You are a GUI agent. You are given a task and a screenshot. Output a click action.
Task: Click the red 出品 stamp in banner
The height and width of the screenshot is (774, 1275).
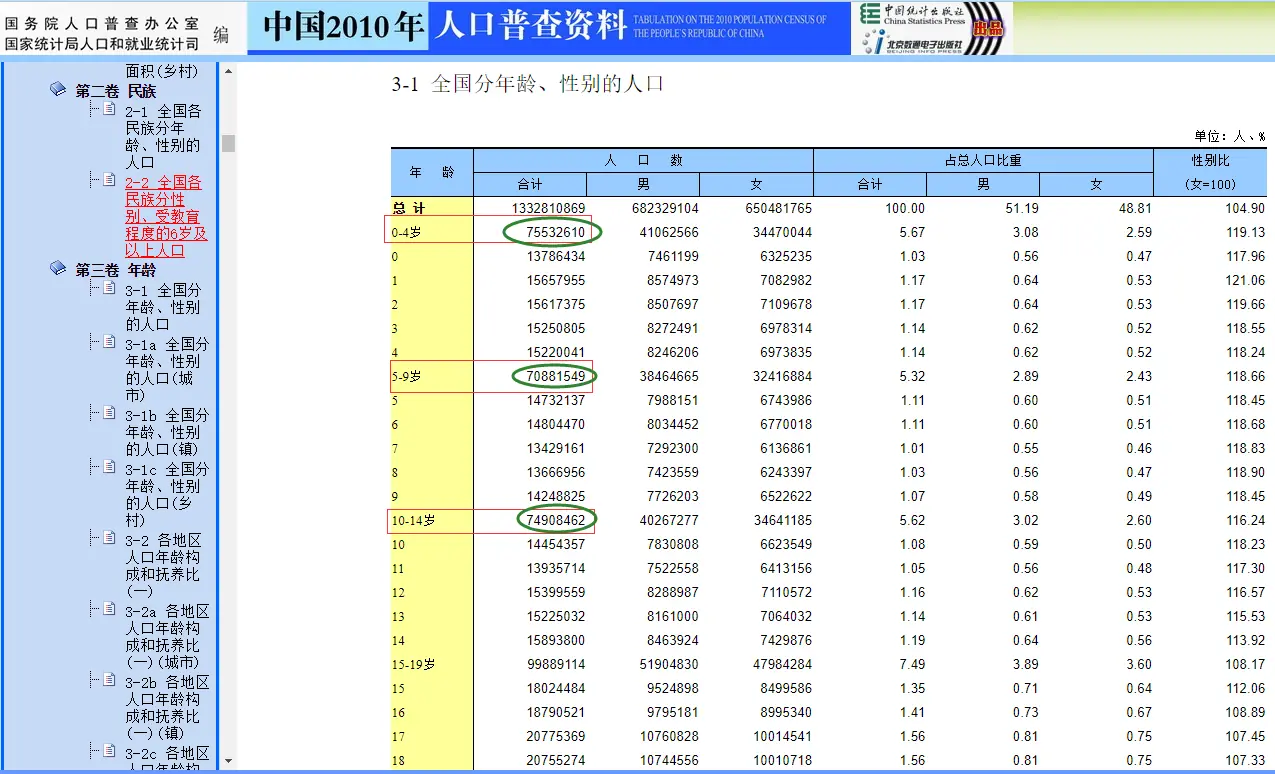[x=988, y=30]
